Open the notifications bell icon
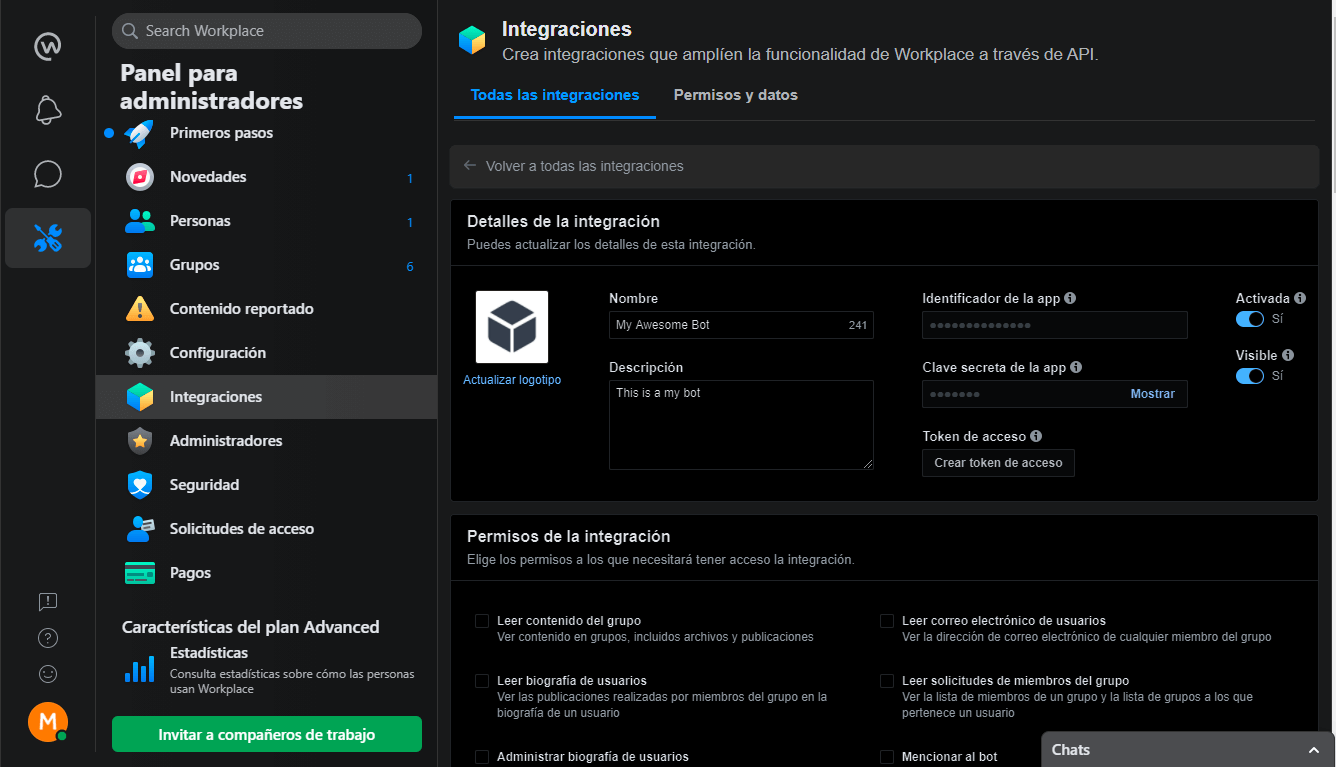 coord(48,110)
